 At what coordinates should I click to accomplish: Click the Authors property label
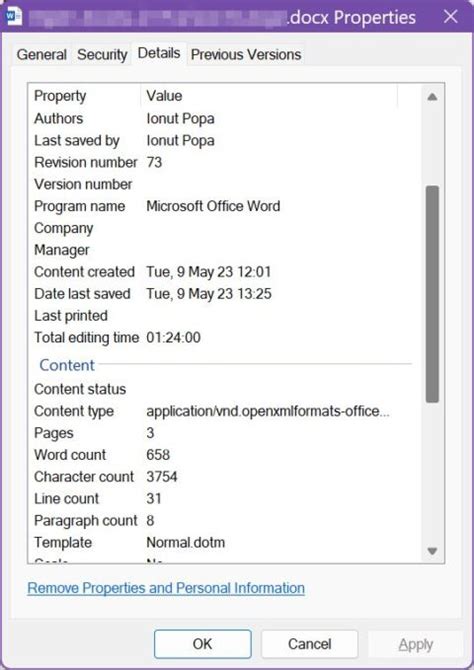coord(59,119)
